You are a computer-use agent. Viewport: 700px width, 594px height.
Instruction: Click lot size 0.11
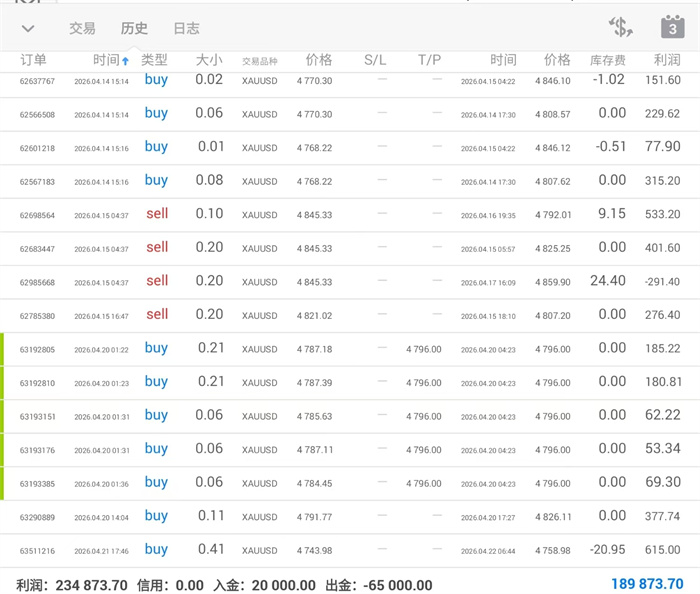point(211,516)
